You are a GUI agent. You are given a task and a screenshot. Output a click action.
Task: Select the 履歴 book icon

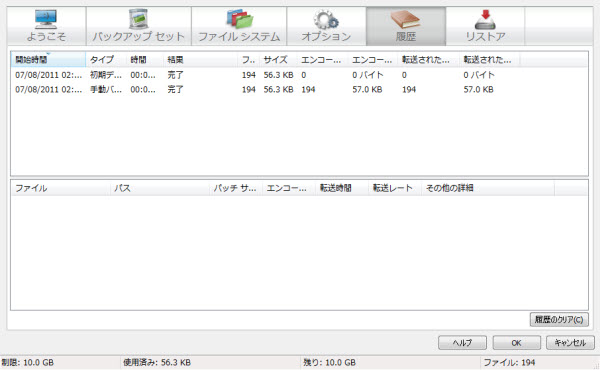406,19
